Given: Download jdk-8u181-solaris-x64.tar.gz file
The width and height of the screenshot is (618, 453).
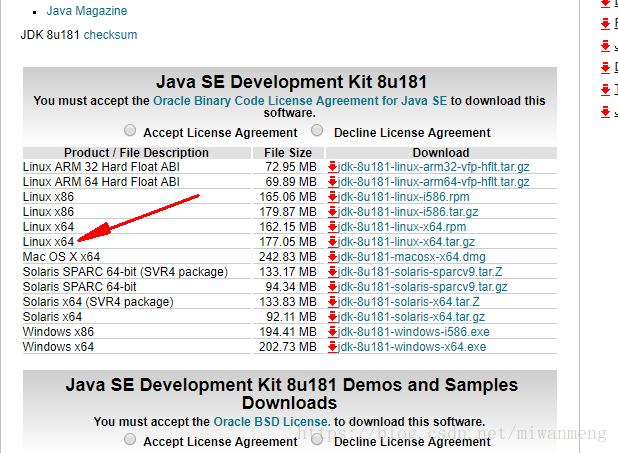Looking at the screenshot, I should pyautogui.click(x=411, y=317).
